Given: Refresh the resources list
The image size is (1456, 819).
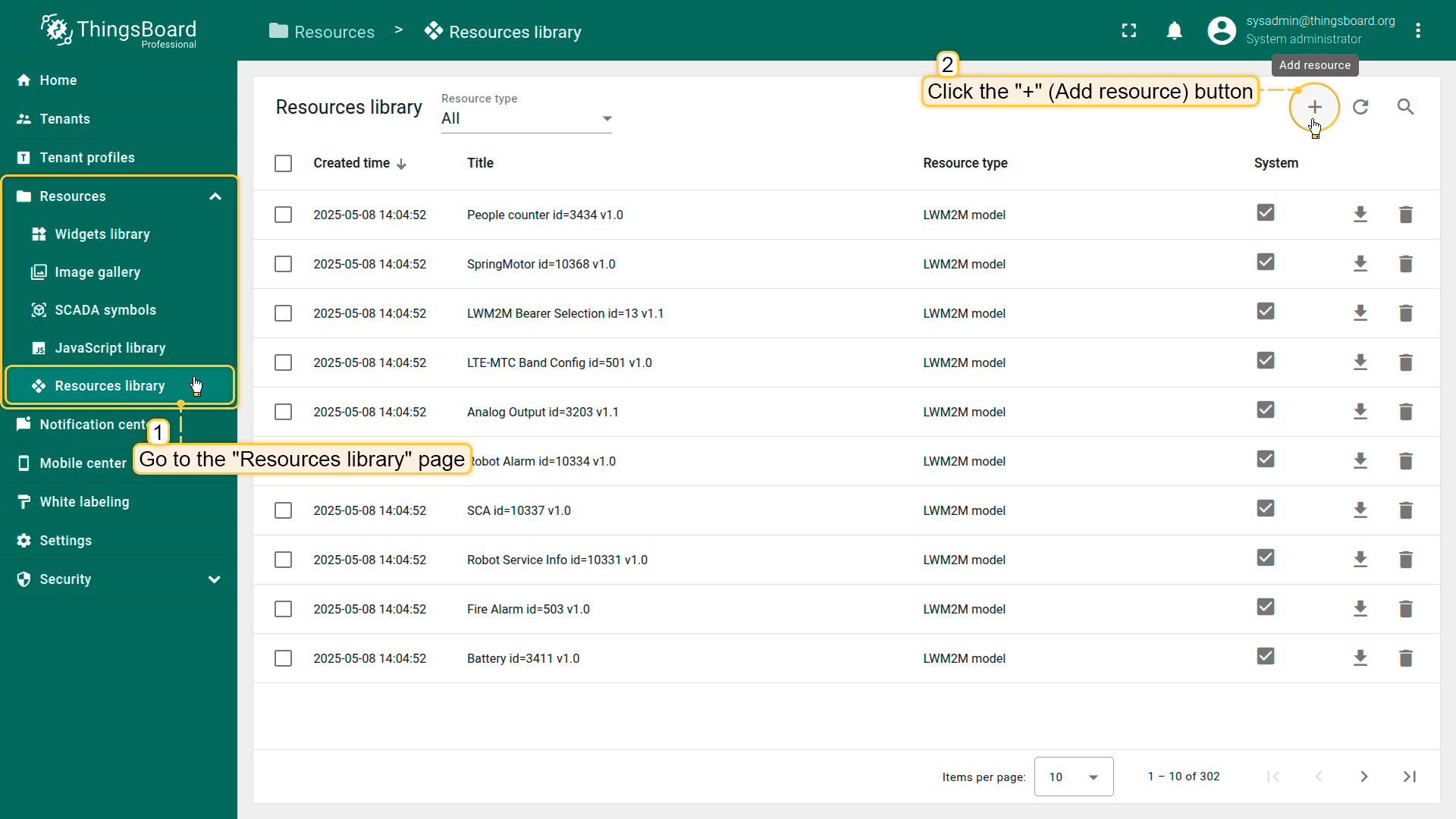Looking at the screenshot, I should (1360, 107).
